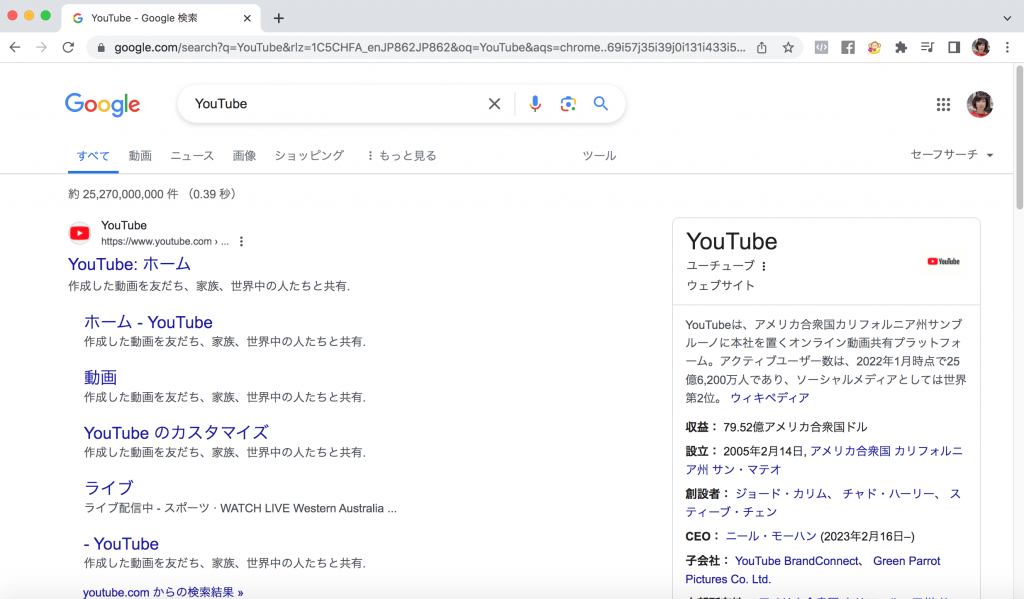Start voice search with the microphone
The width and height of the screenshot is (1024, 599).
tap(535, 104)
